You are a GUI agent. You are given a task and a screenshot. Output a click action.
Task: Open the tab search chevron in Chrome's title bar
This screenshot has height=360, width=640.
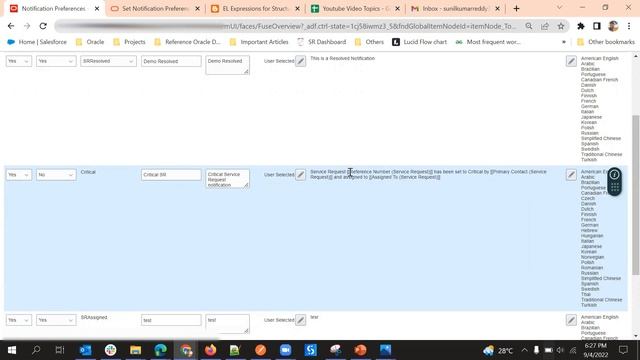[x=559, y=8]
